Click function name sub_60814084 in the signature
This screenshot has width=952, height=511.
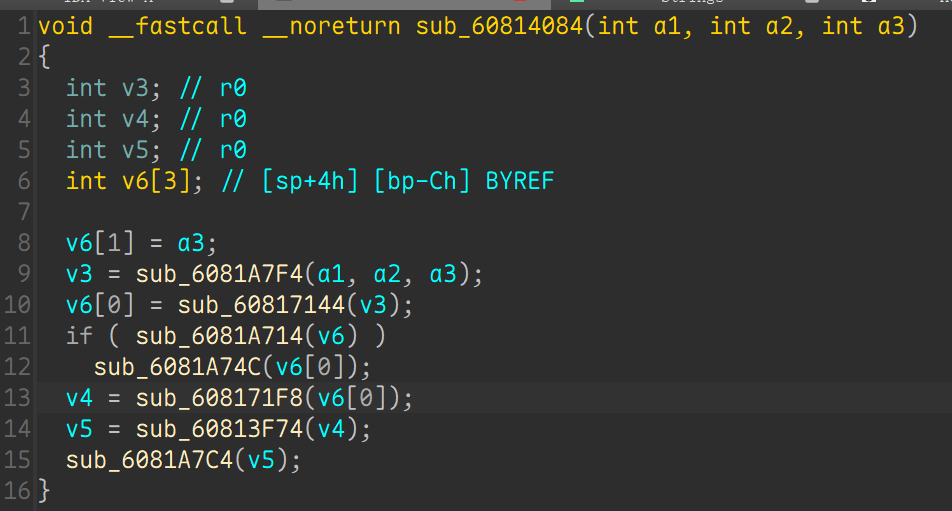(499, 26)
